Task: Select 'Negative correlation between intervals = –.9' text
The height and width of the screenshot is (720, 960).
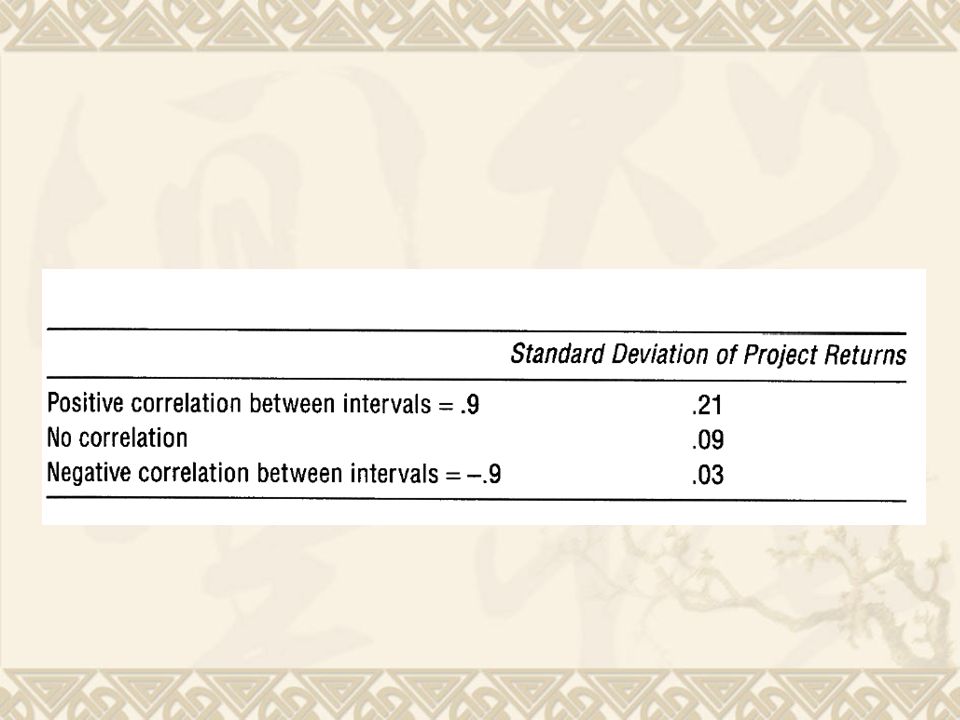Action: coord(274,474)
